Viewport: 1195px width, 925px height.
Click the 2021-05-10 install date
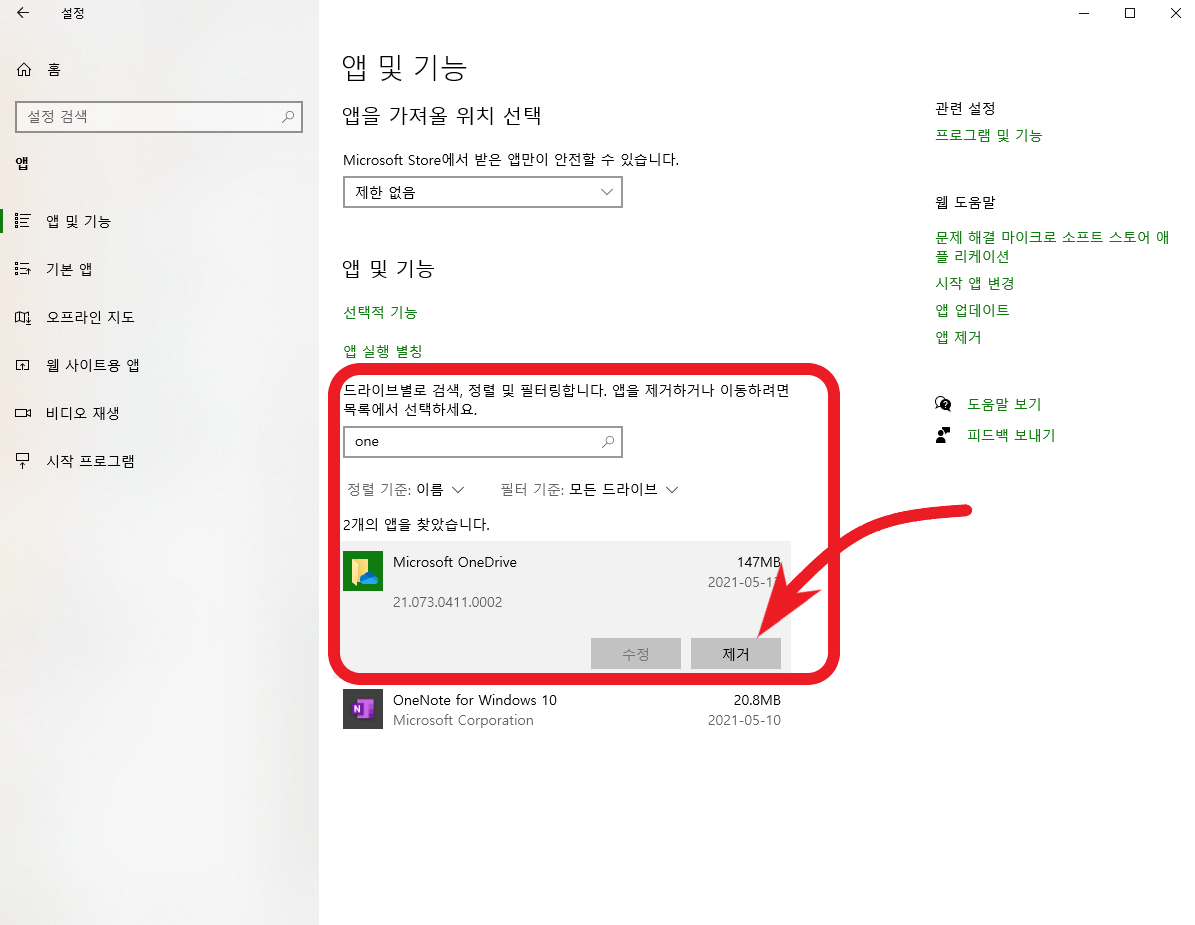coord(744,720)
